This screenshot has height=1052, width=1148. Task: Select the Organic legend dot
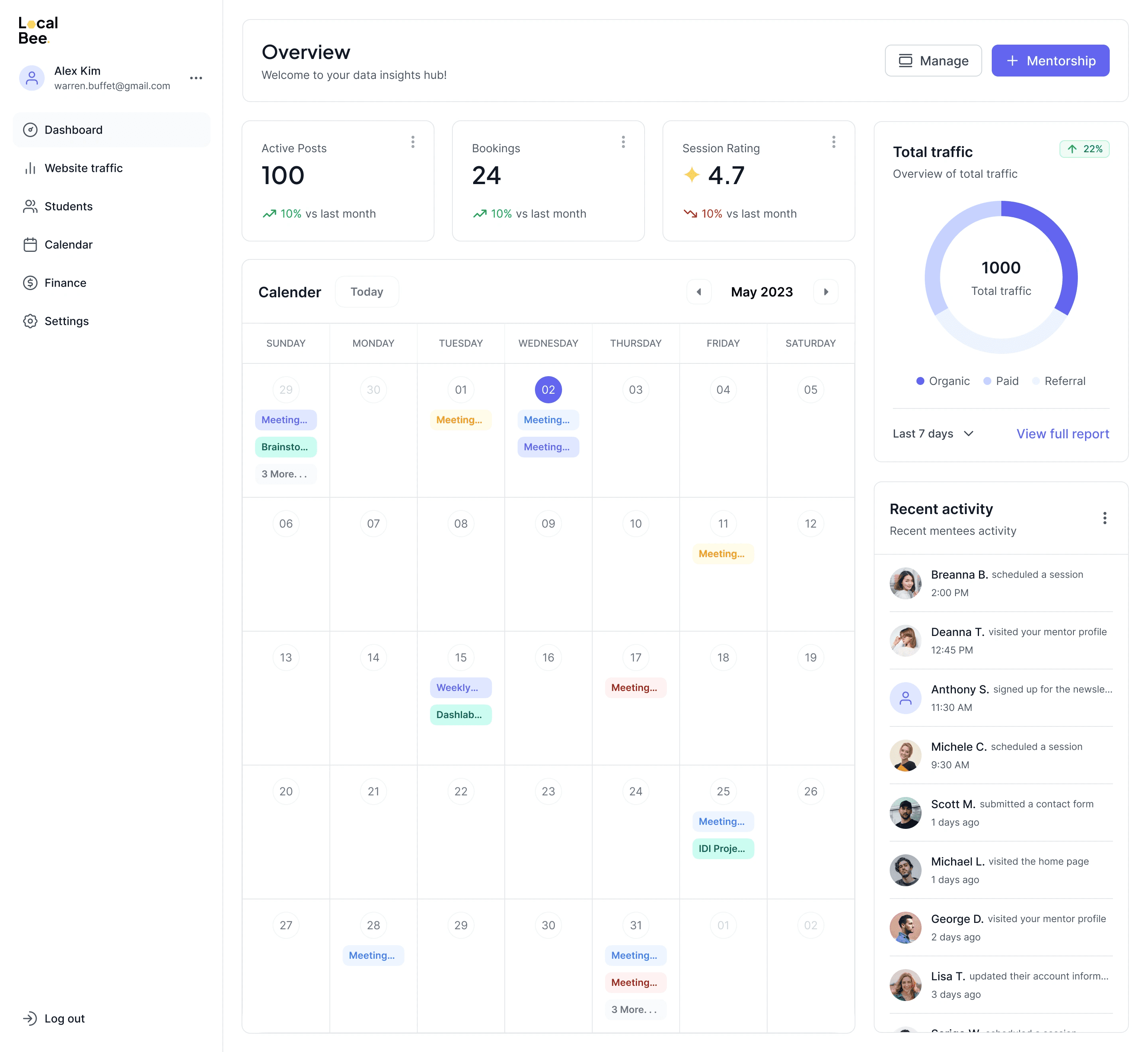920,381
